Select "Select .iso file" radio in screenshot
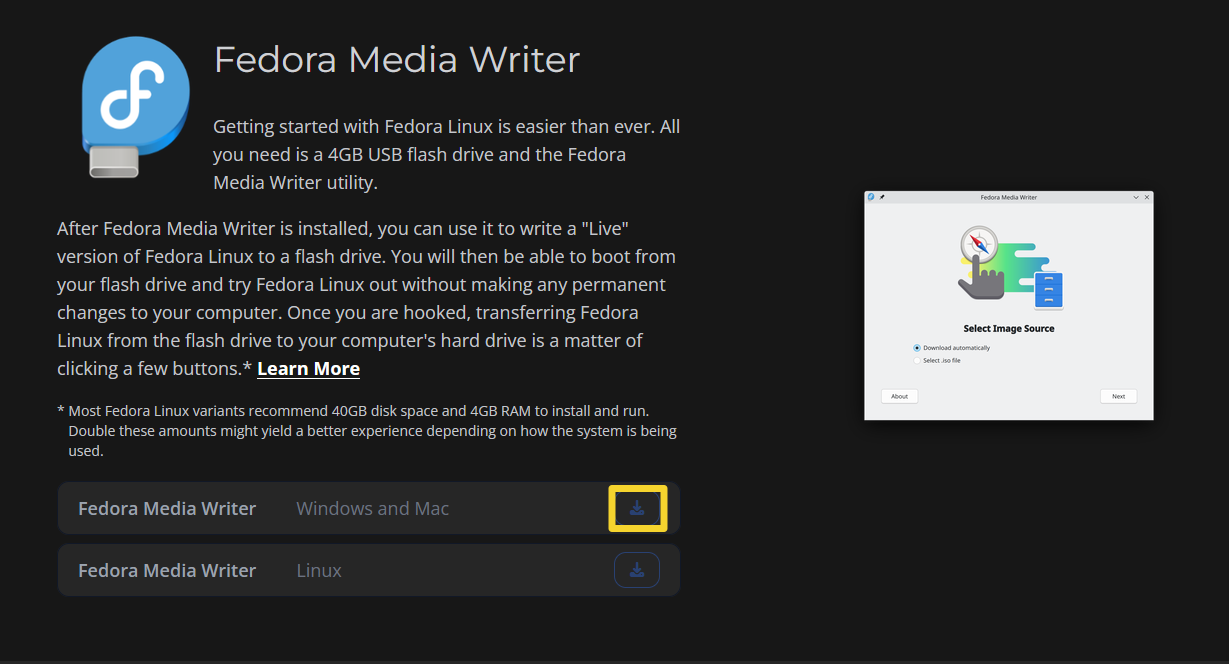The image size is (1229, 664). click(917, 360)
